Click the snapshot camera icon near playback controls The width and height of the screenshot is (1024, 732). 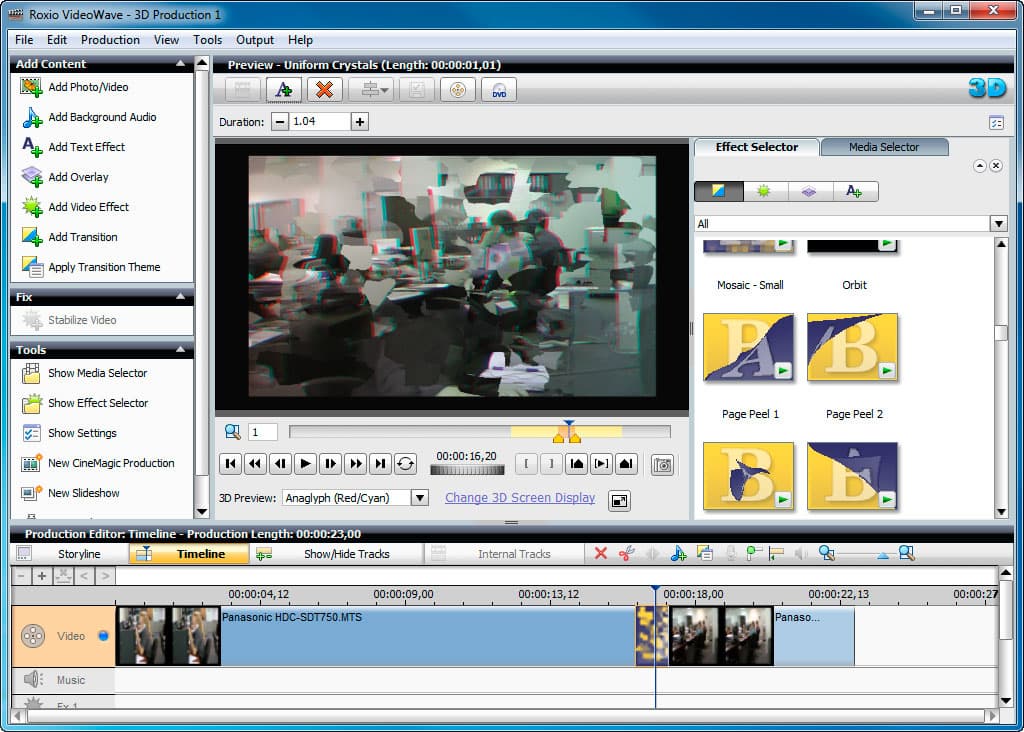tap(662, 464)
